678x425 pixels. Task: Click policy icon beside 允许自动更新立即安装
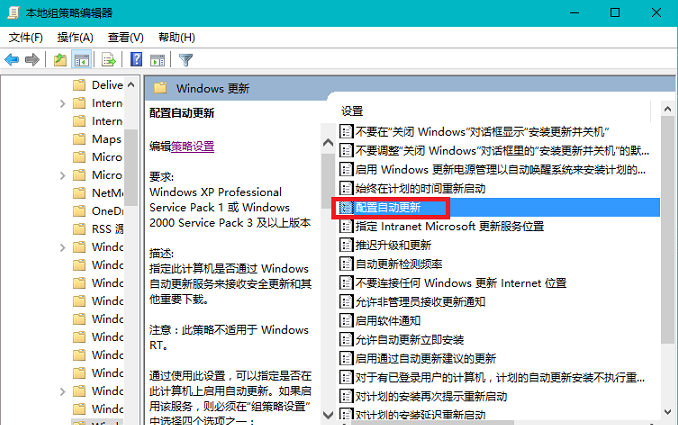(345, 340)
